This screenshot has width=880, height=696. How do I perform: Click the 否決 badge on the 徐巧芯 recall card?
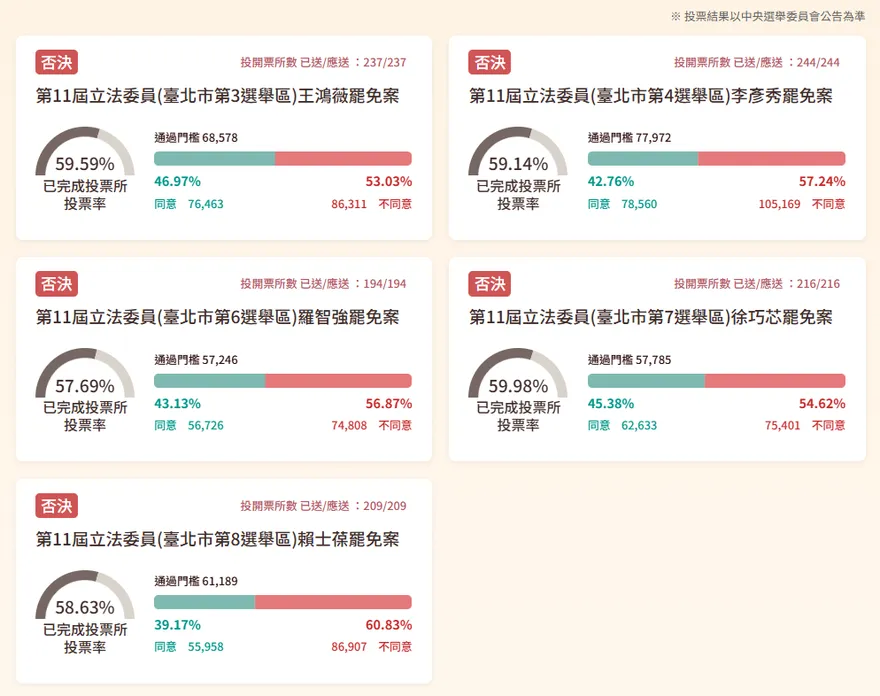[x=489, y=283]
